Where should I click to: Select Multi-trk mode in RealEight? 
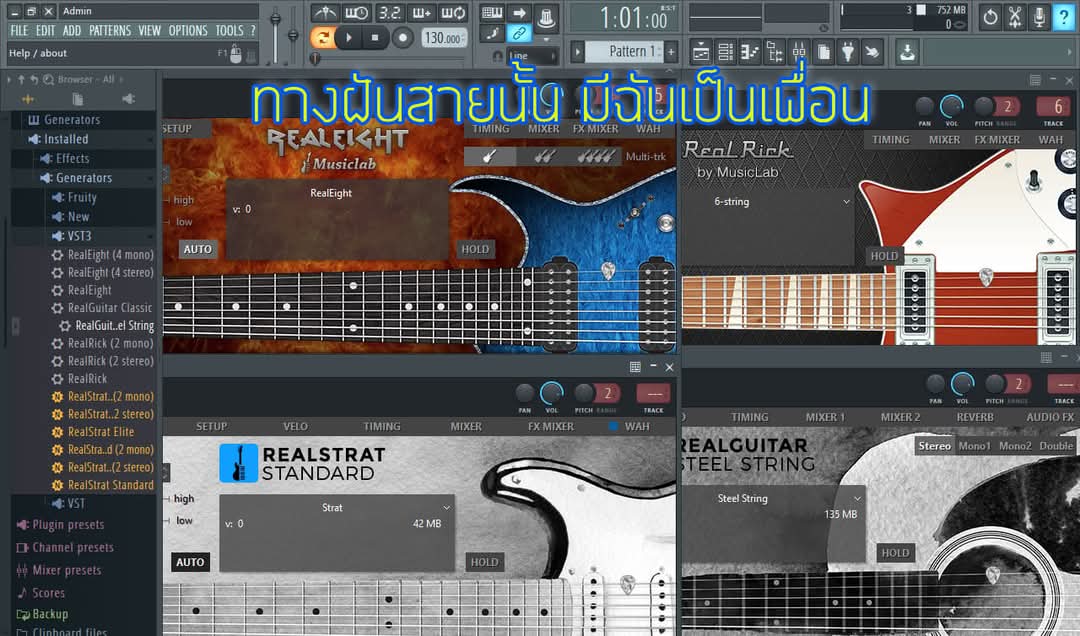pos(645,156)
